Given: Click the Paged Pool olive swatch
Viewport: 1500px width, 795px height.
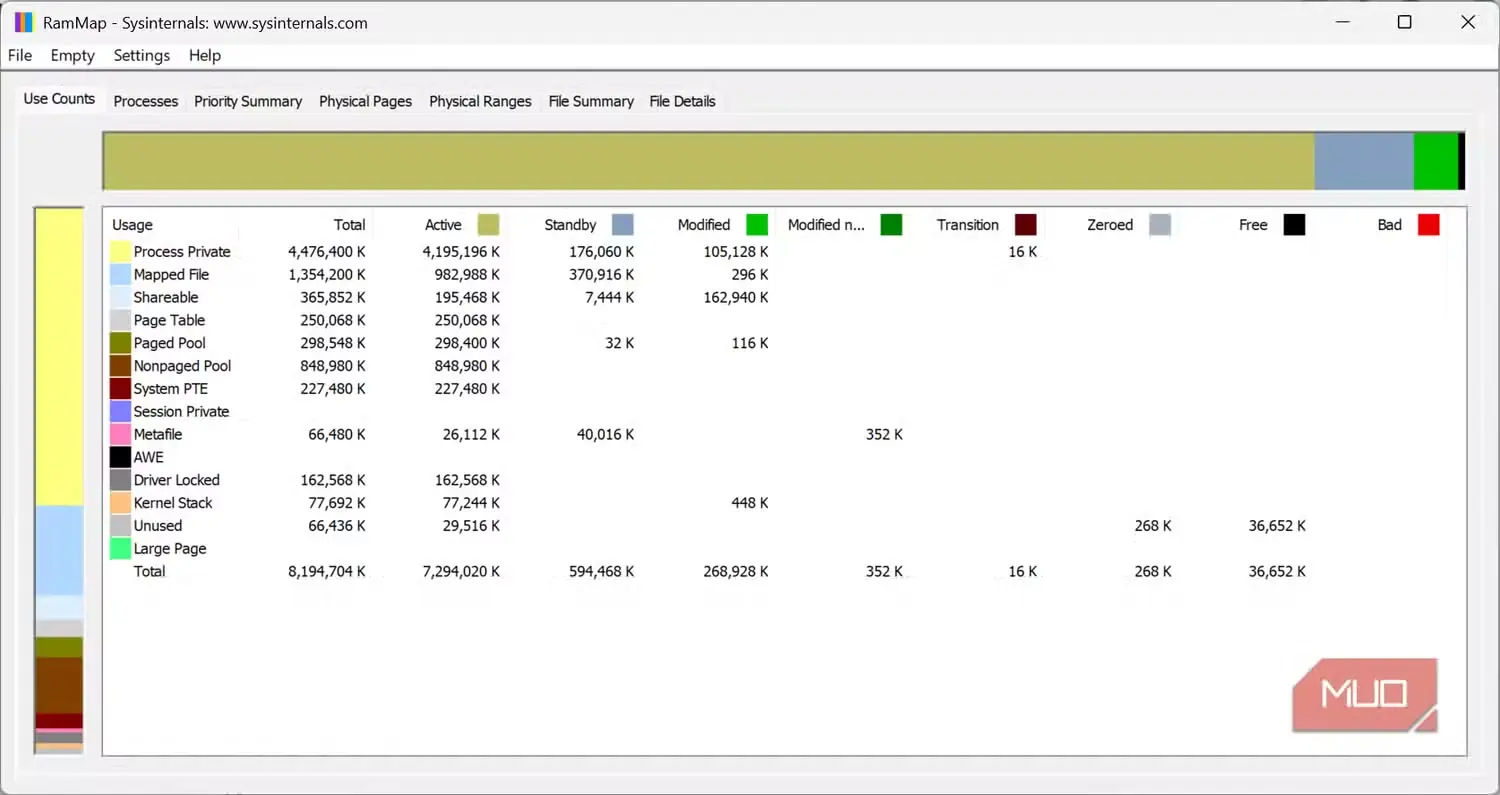Looking at the screenshot, I should click(x=120, y=343).
